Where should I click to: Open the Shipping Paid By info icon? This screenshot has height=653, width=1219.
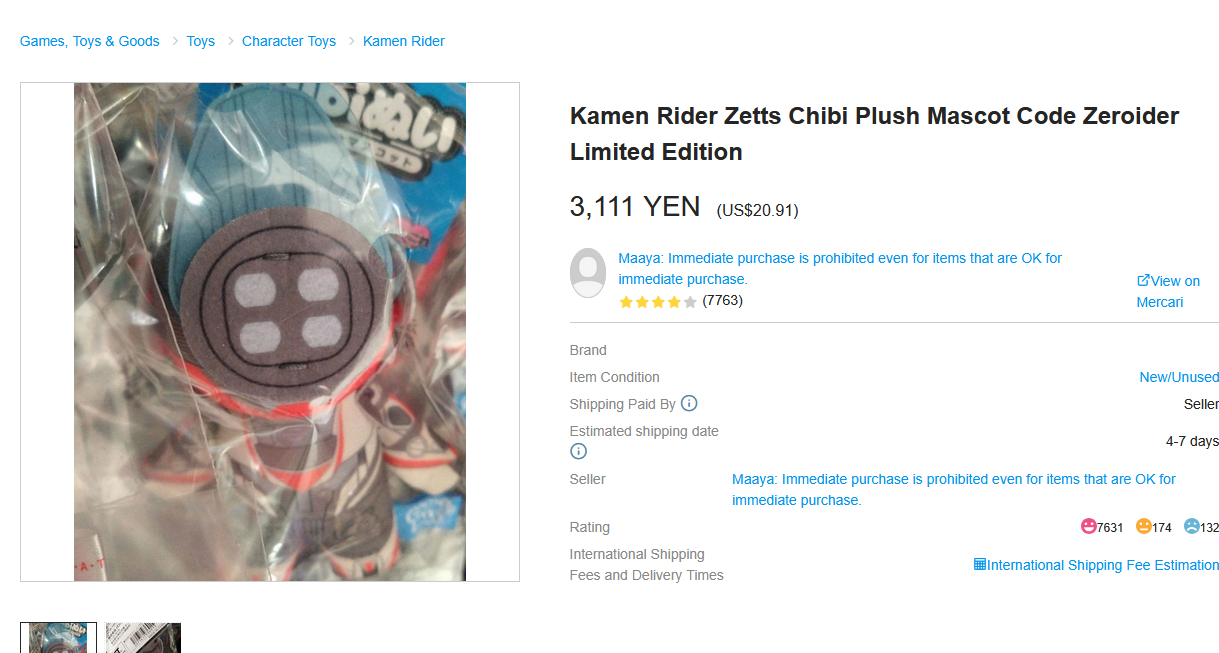coord(689,403)
